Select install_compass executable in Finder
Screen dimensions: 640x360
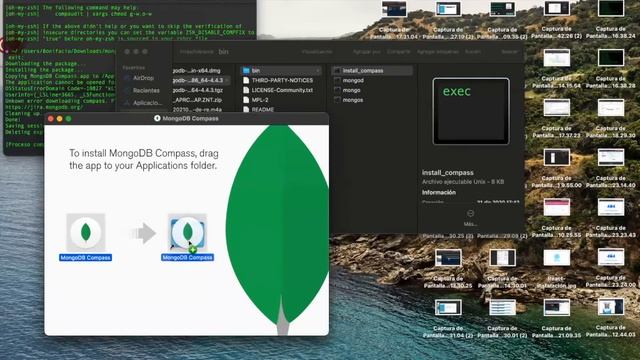(x=372, y=71)
